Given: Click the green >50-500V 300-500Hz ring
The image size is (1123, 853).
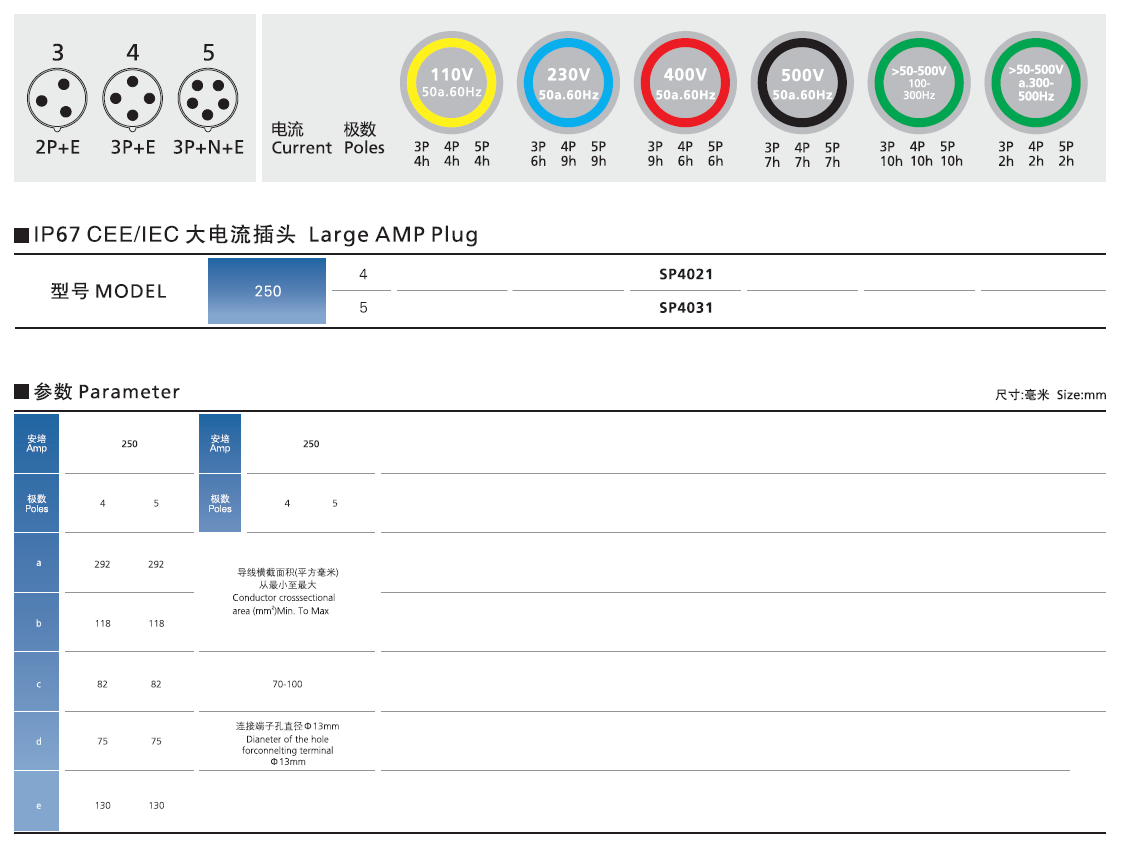Looking at the screenshot, I should 1036,82.
